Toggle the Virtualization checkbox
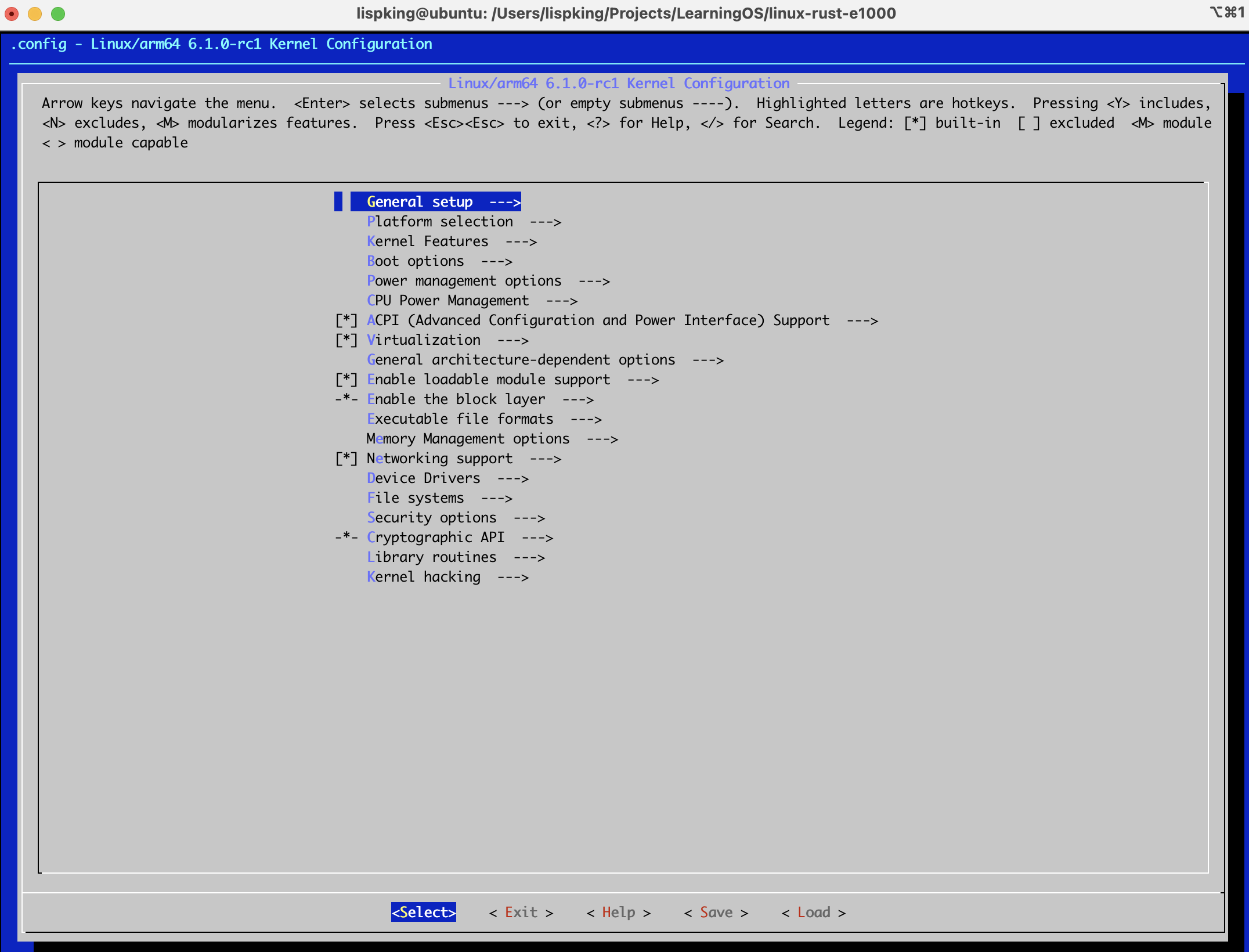 click(346, 340)
